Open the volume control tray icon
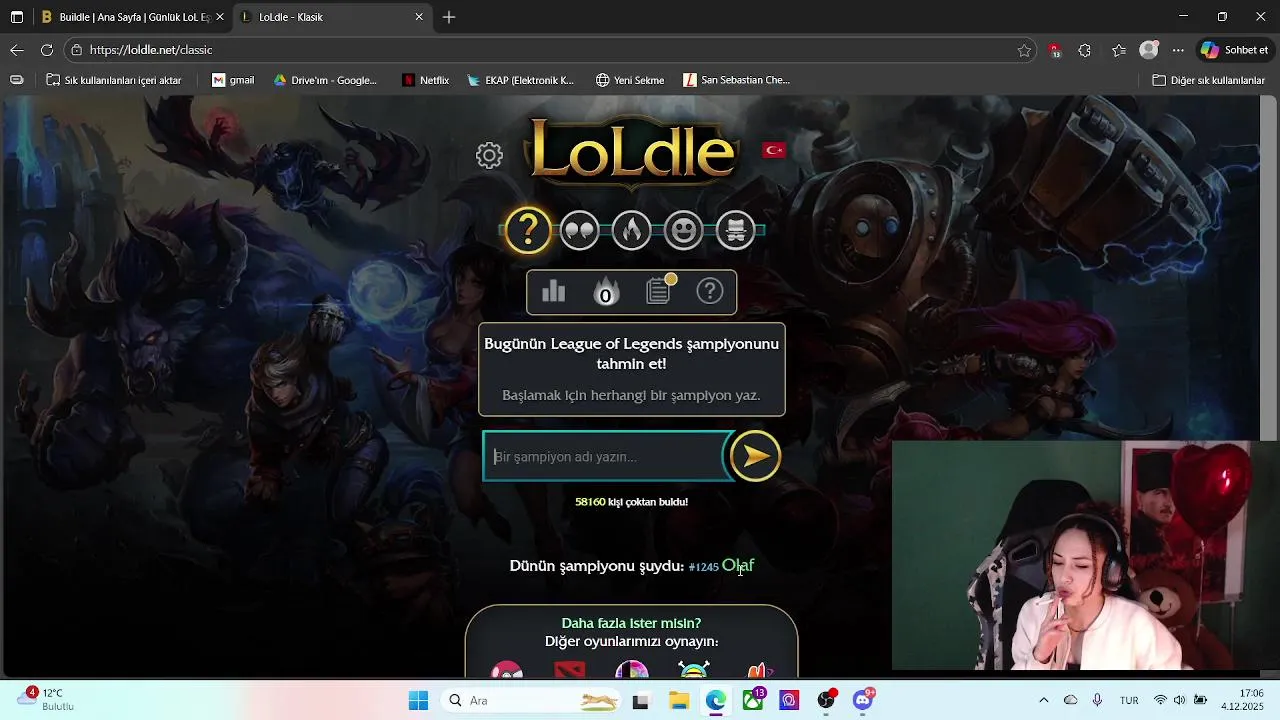The width and height of the screenshot is (1280, 720). (1180, 700)
